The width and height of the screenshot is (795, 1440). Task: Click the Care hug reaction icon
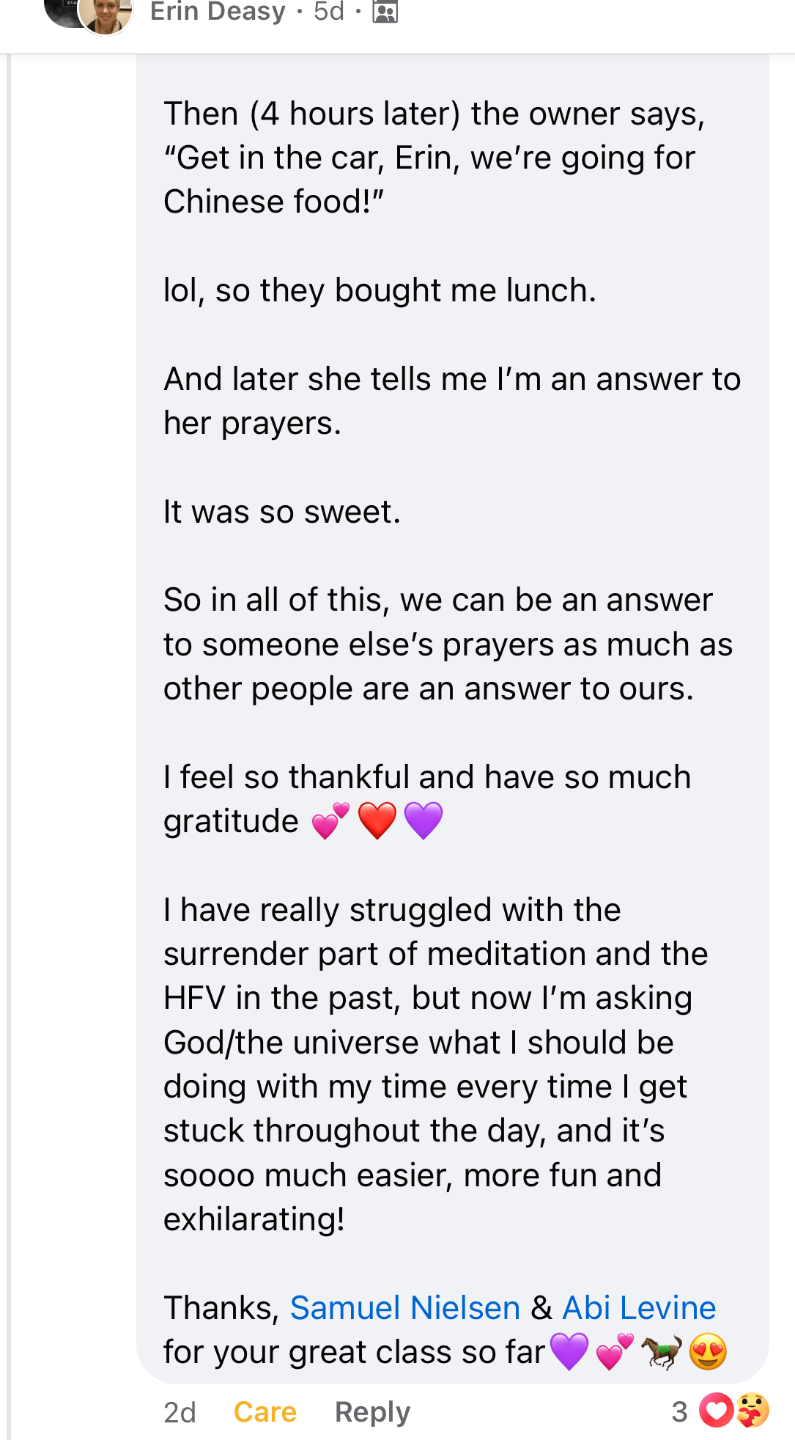coord(752,1412)
